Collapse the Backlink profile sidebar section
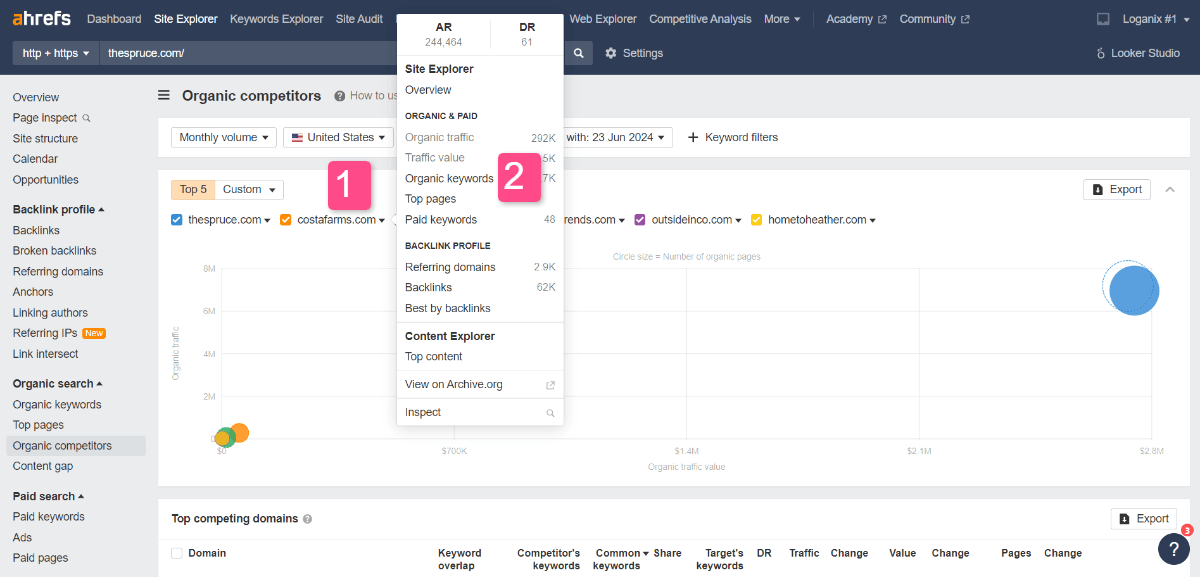Viewport: 1200px width, 577px height. tap(59, 210)
